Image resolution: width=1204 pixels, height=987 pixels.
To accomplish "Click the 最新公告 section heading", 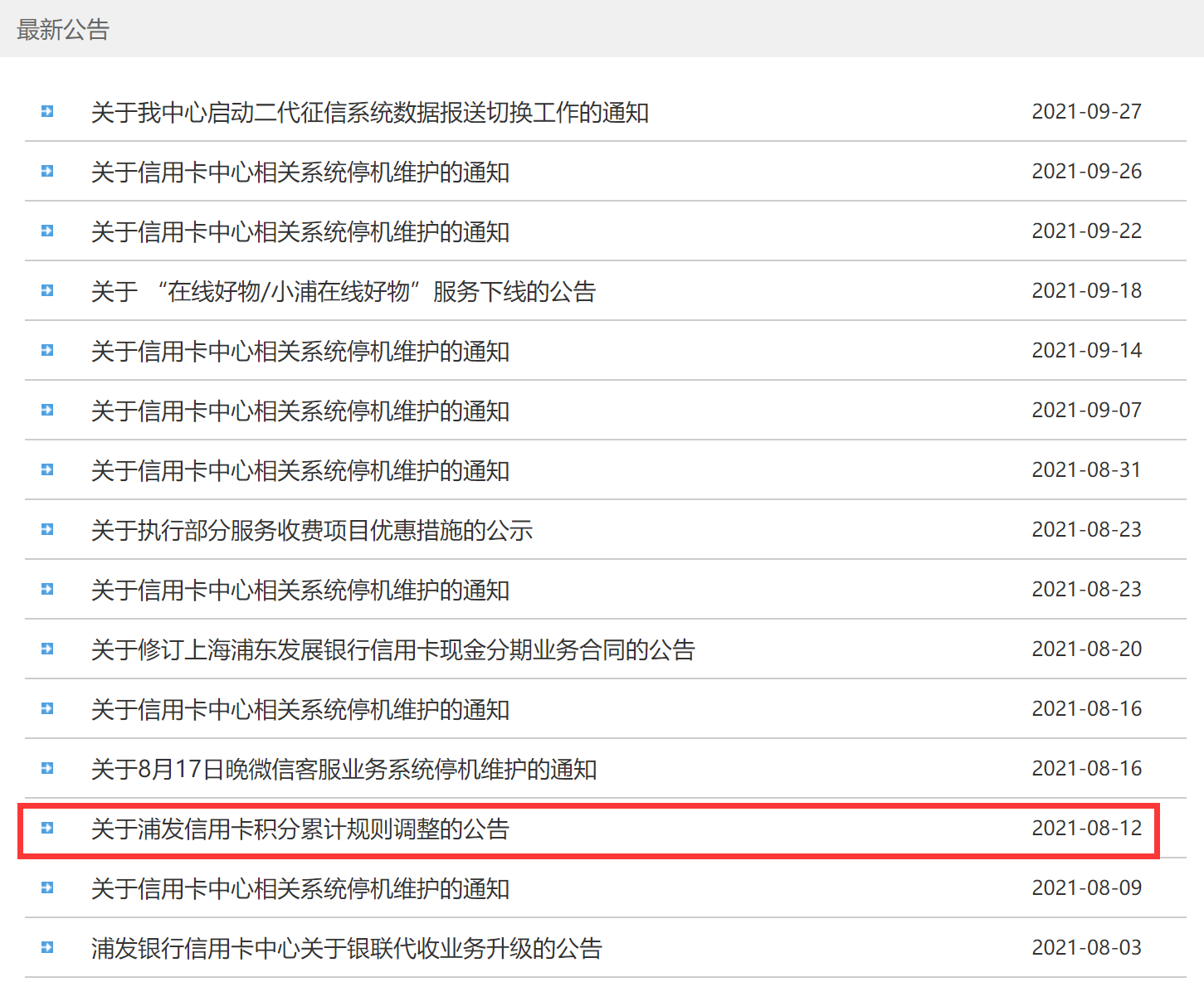I will click(x=63, y=30).
